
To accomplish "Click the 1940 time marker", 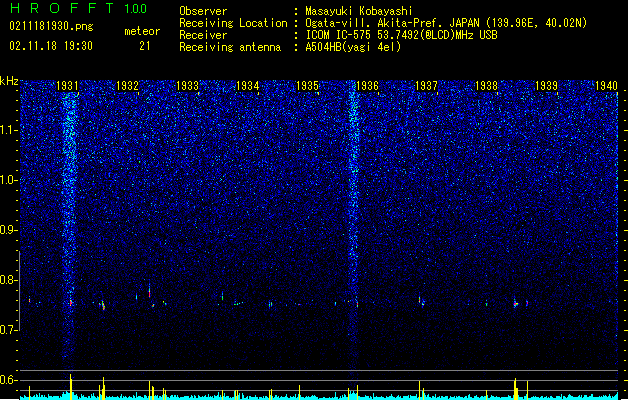I will (606, 85).
